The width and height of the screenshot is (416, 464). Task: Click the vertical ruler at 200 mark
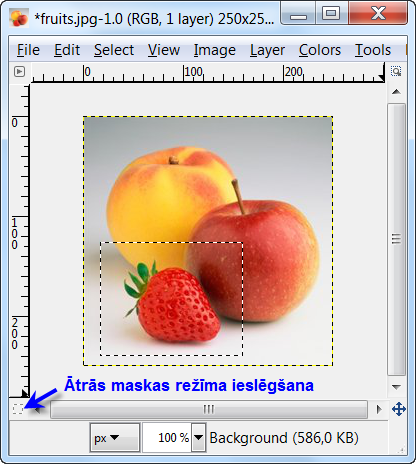coord(15,333)
